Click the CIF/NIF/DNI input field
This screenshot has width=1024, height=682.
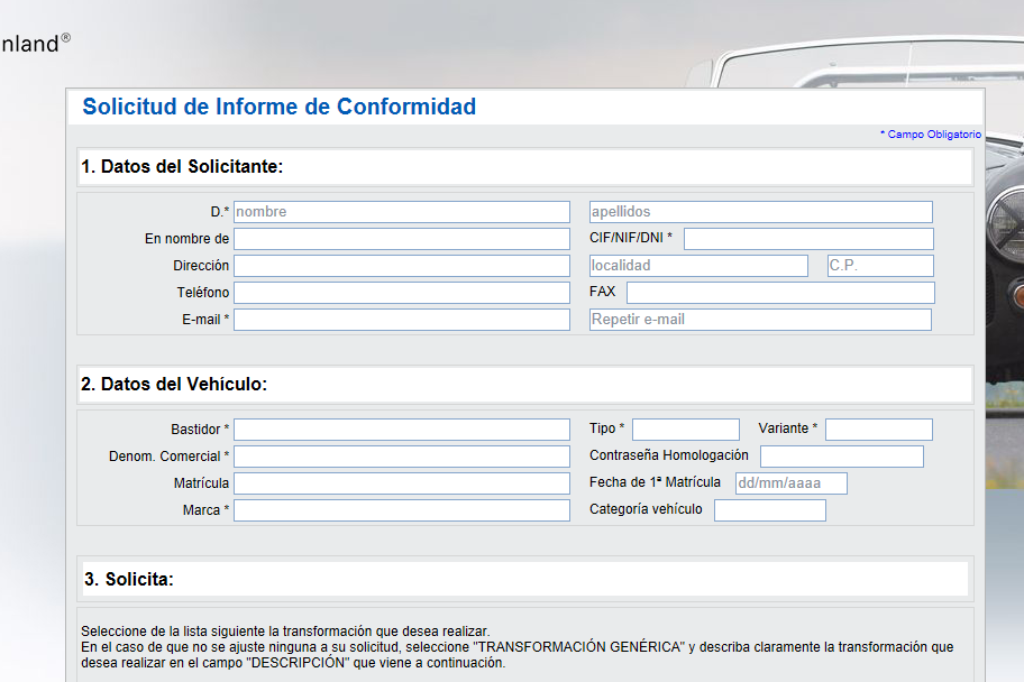point(808,239)
